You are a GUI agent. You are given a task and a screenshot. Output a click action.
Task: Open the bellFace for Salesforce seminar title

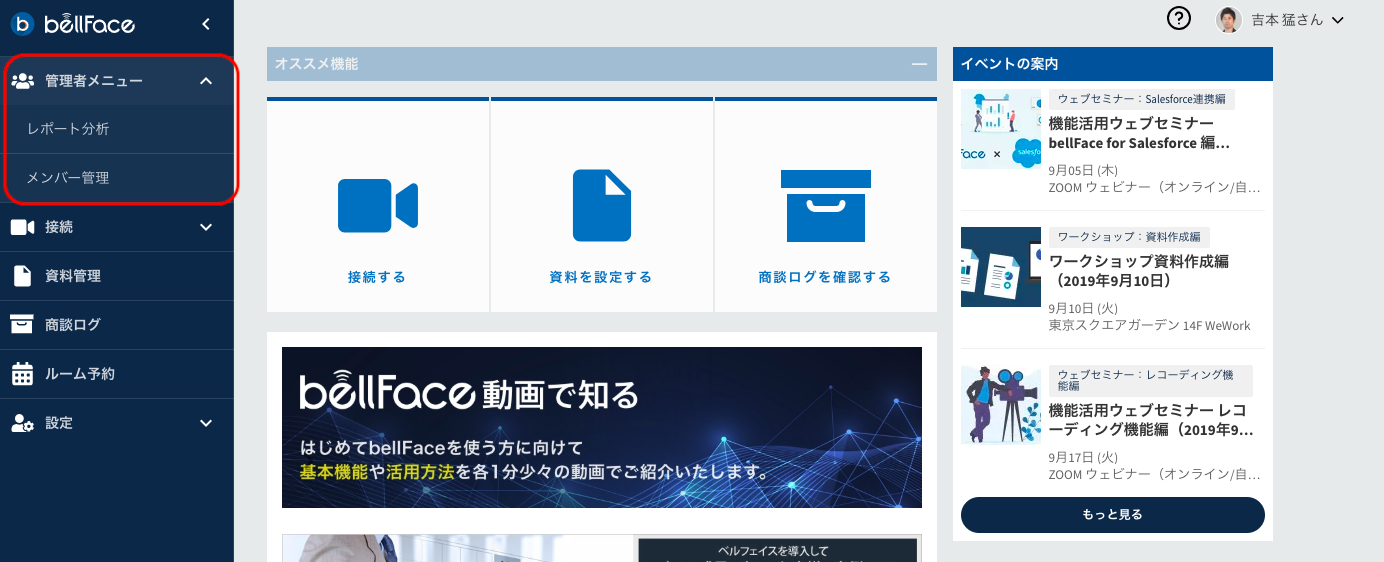pos(1139,133)
